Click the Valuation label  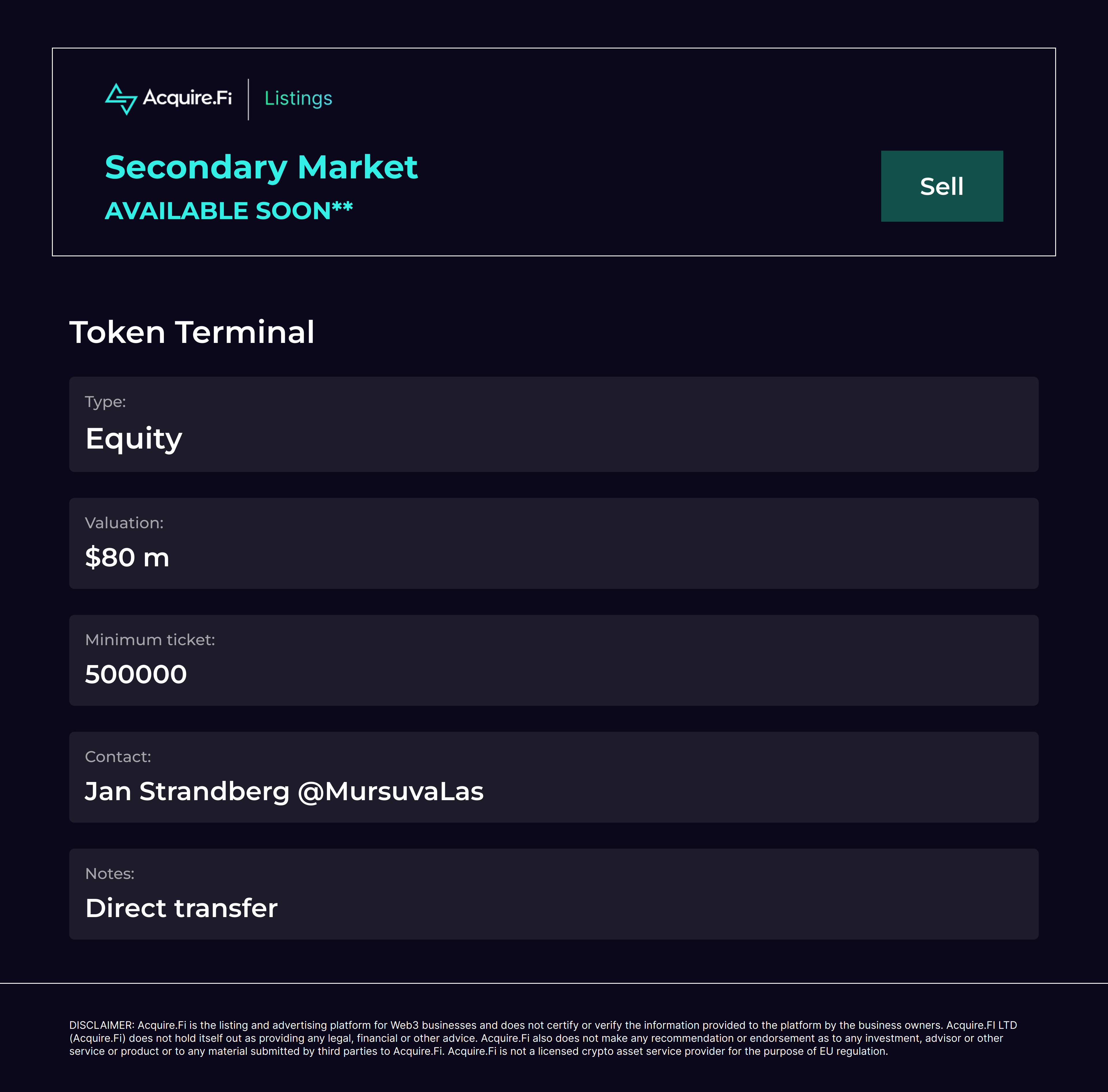click(124, 523)
